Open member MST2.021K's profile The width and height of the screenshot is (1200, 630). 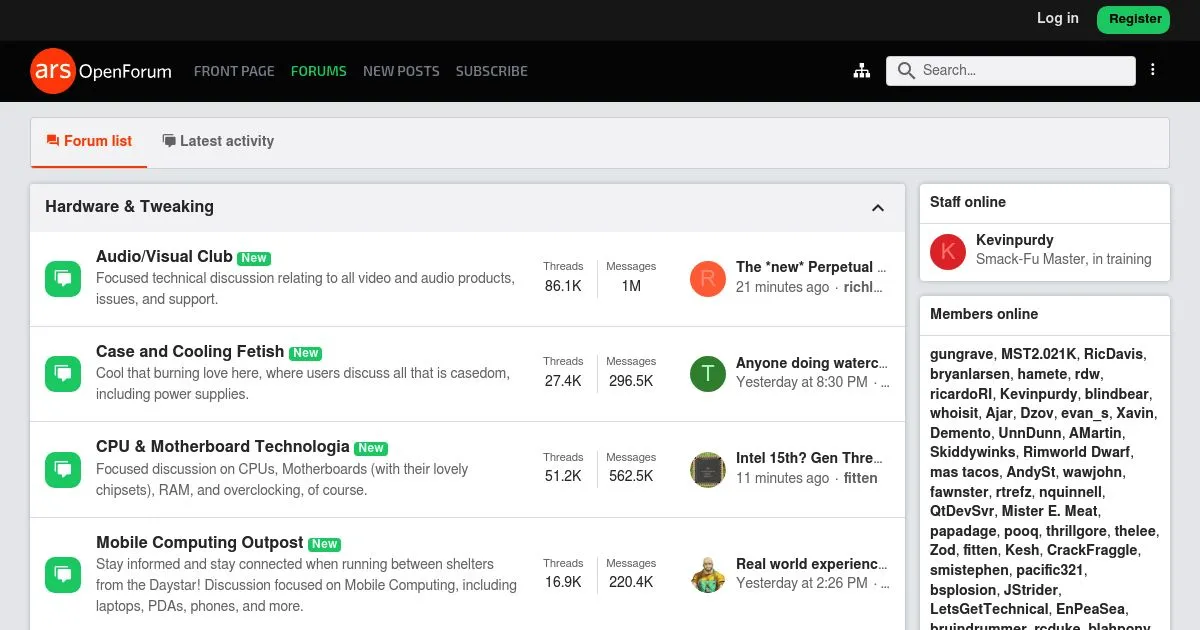[x=1039, y=354]
